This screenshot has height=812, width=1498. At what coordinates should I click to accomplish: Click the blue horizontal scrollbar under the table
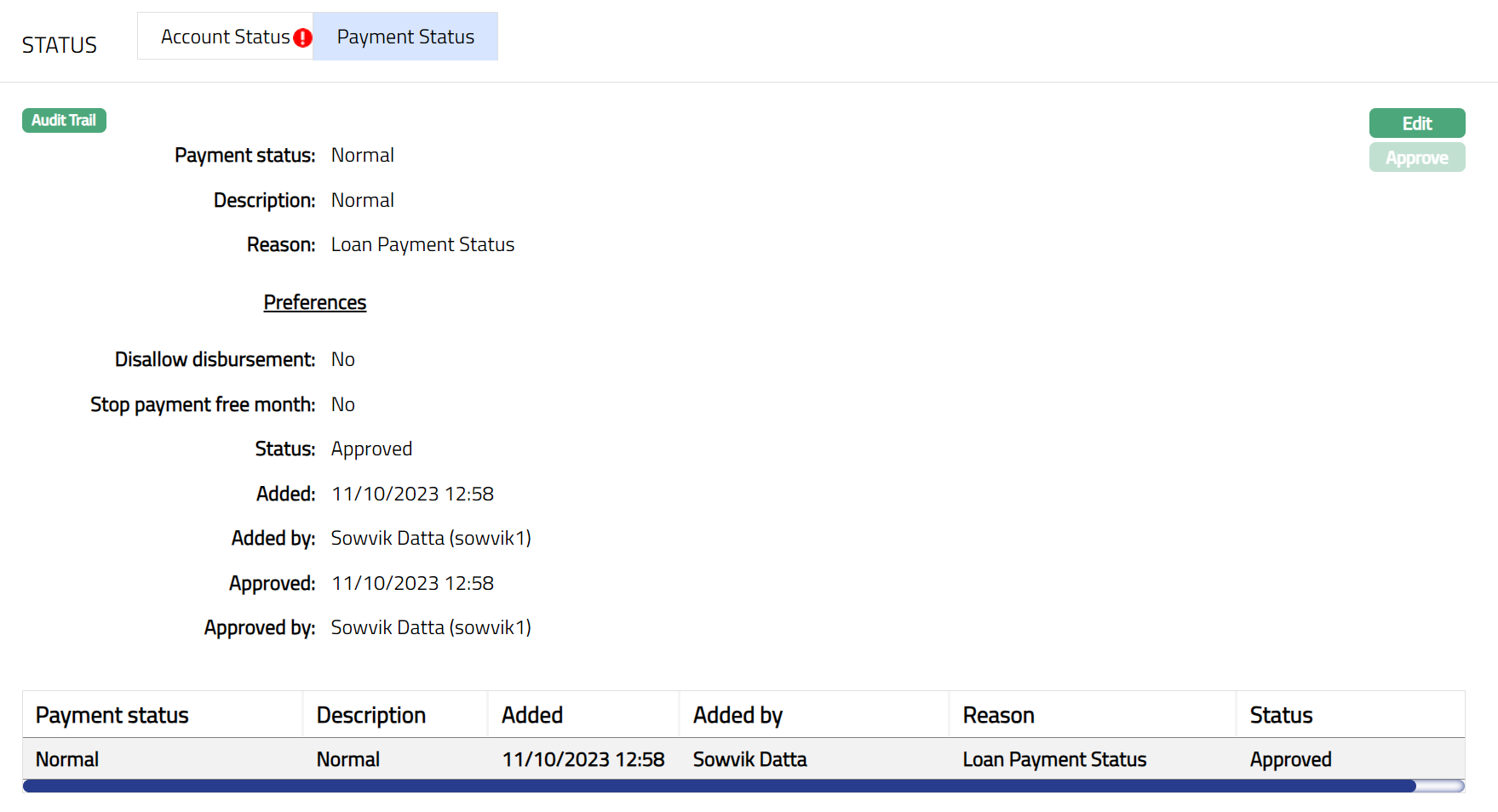(719, 786)
